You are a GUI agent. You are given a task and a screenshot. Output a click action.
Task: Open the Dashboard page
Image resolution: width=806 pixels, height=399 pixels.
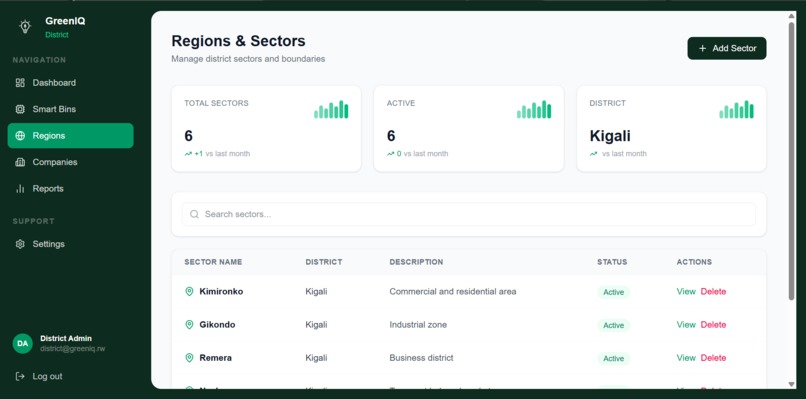click(x=70, y=83)
